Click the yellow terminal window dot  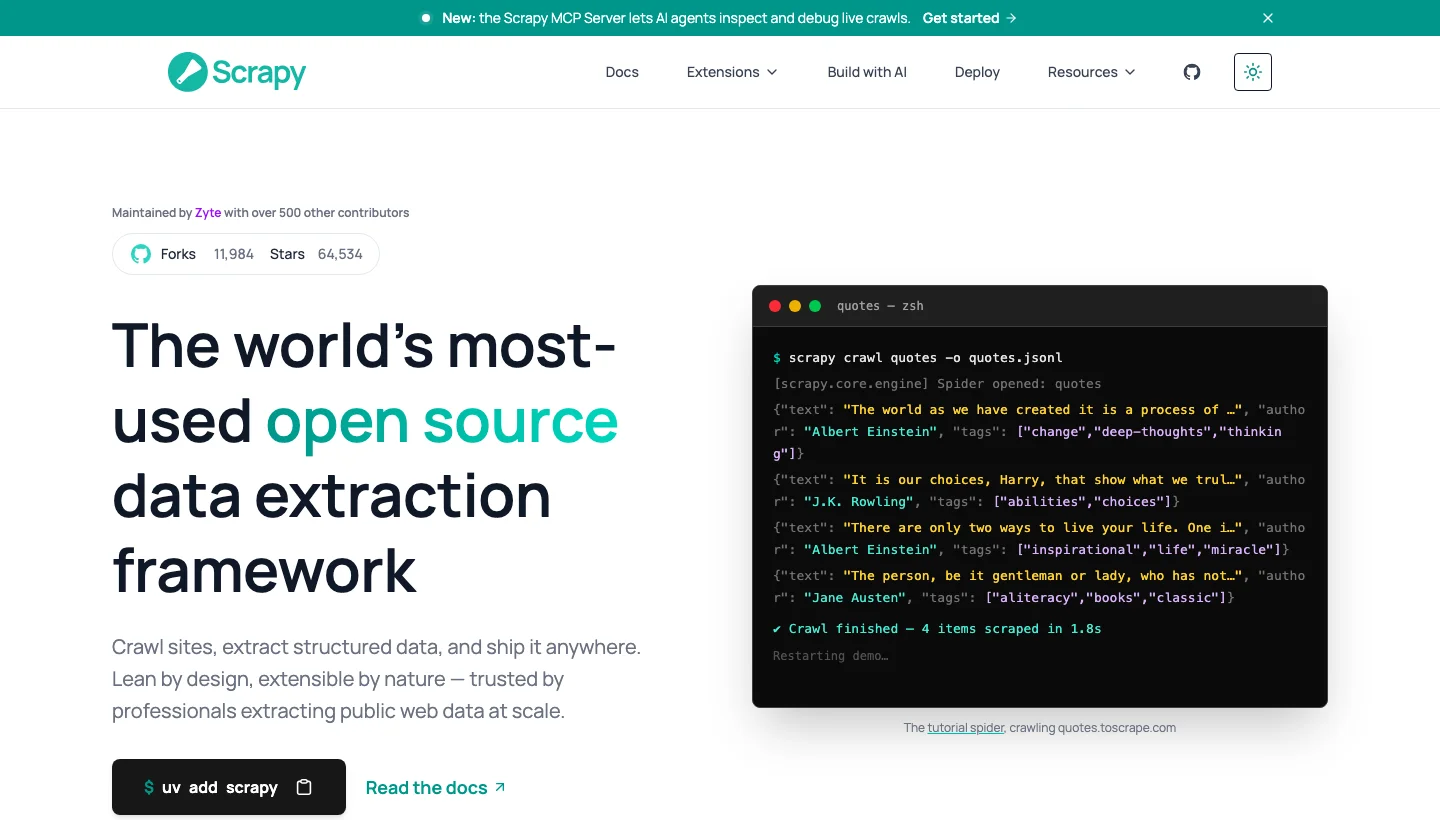[795, 306]
